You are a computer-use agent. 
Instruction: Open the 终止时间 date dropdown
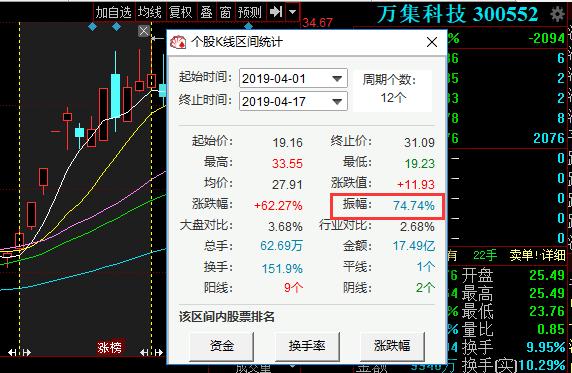[x=337, y=101]
